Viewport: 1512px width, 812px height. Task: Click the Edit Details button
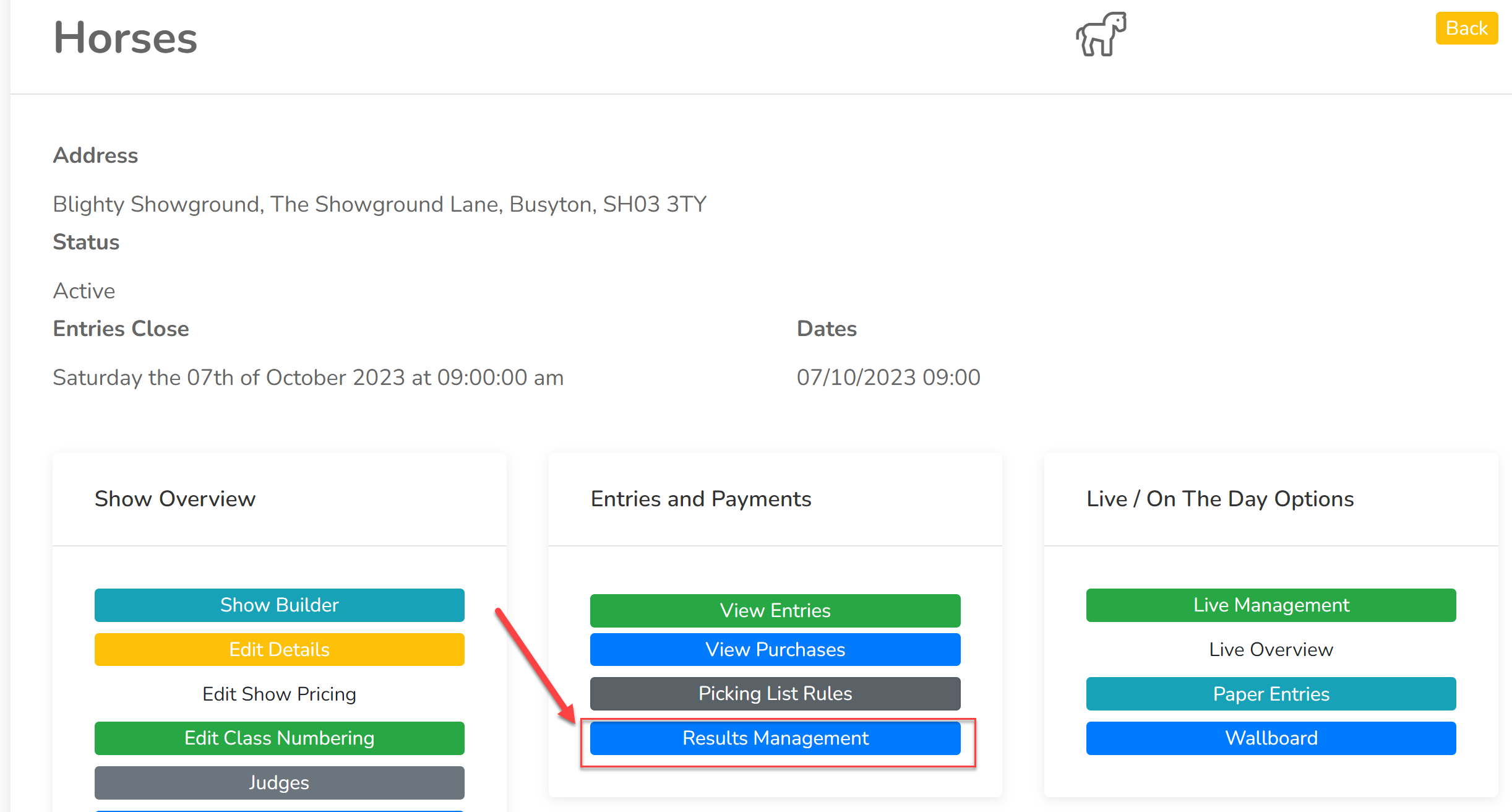pyautogui.click(x=279, y=649)
